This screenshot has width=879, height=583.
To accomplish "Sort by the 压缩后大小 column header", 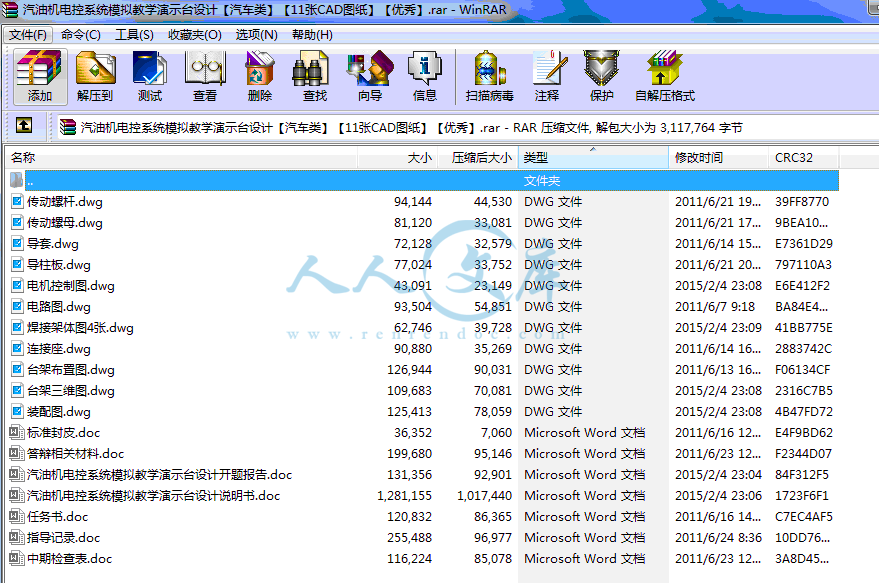I will pos(478,158).
